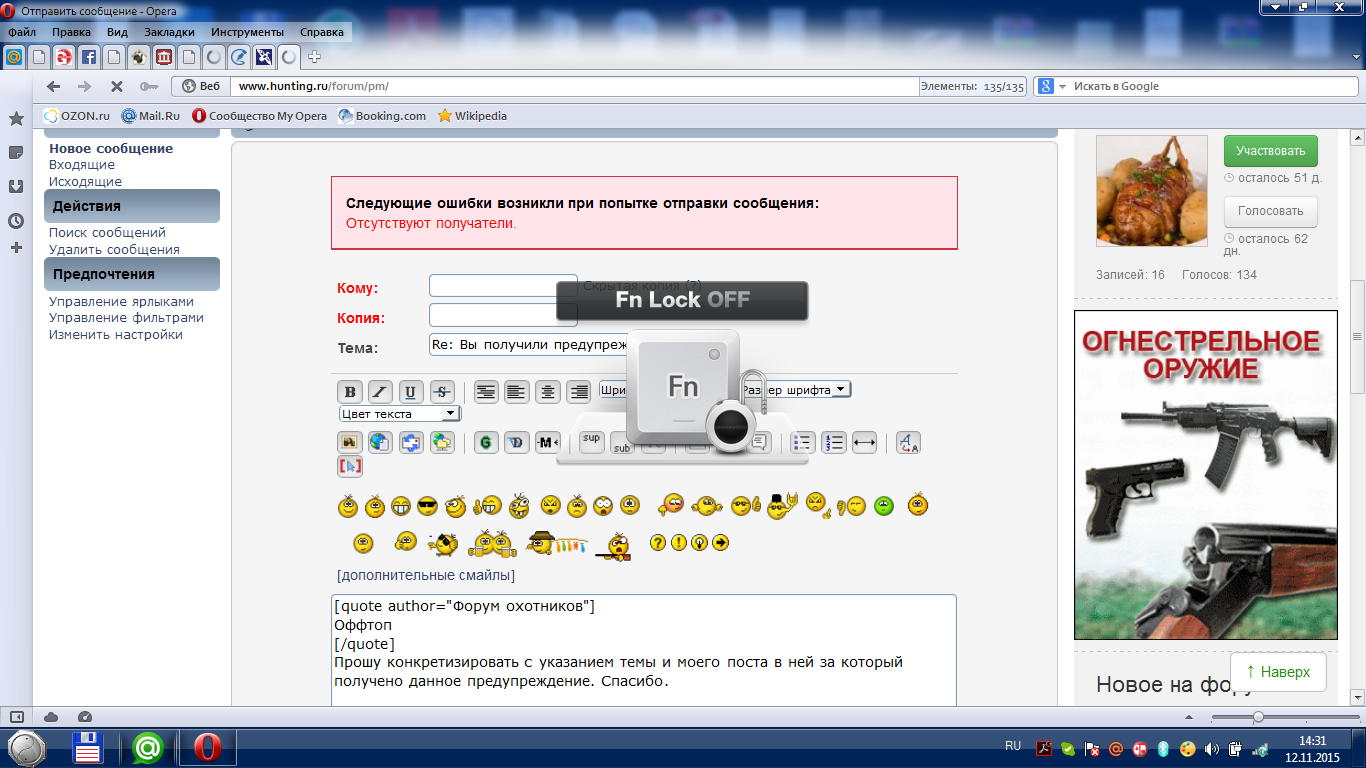Click the Opera back navigation arrow
The image size is (1366, 768).
tap(54, 87)
